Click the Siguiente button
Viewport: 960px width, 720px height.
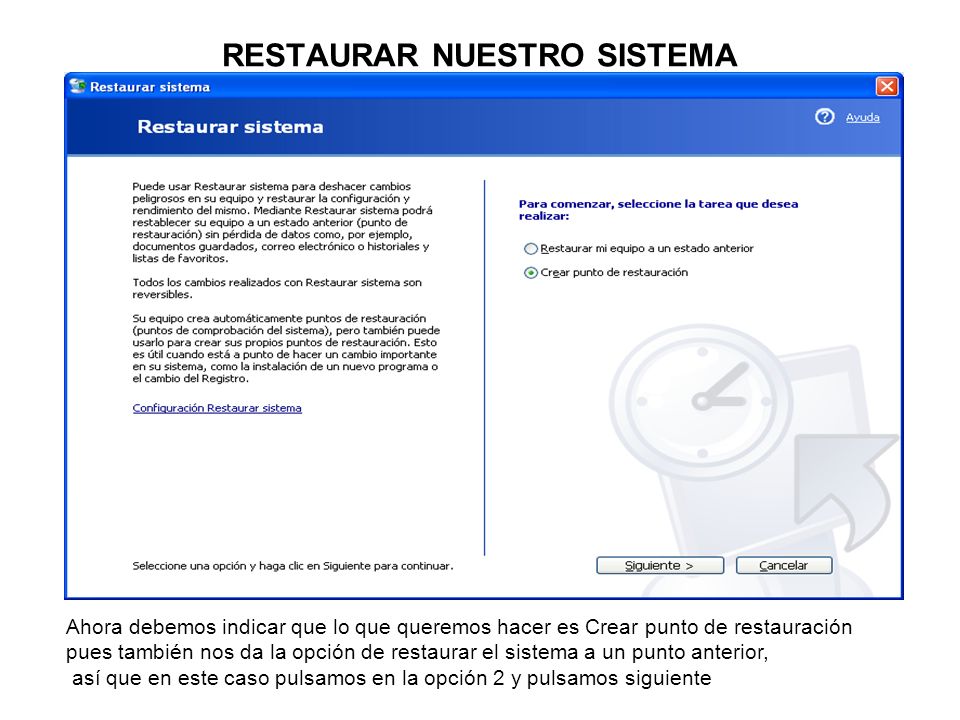(x=660, y=566)
